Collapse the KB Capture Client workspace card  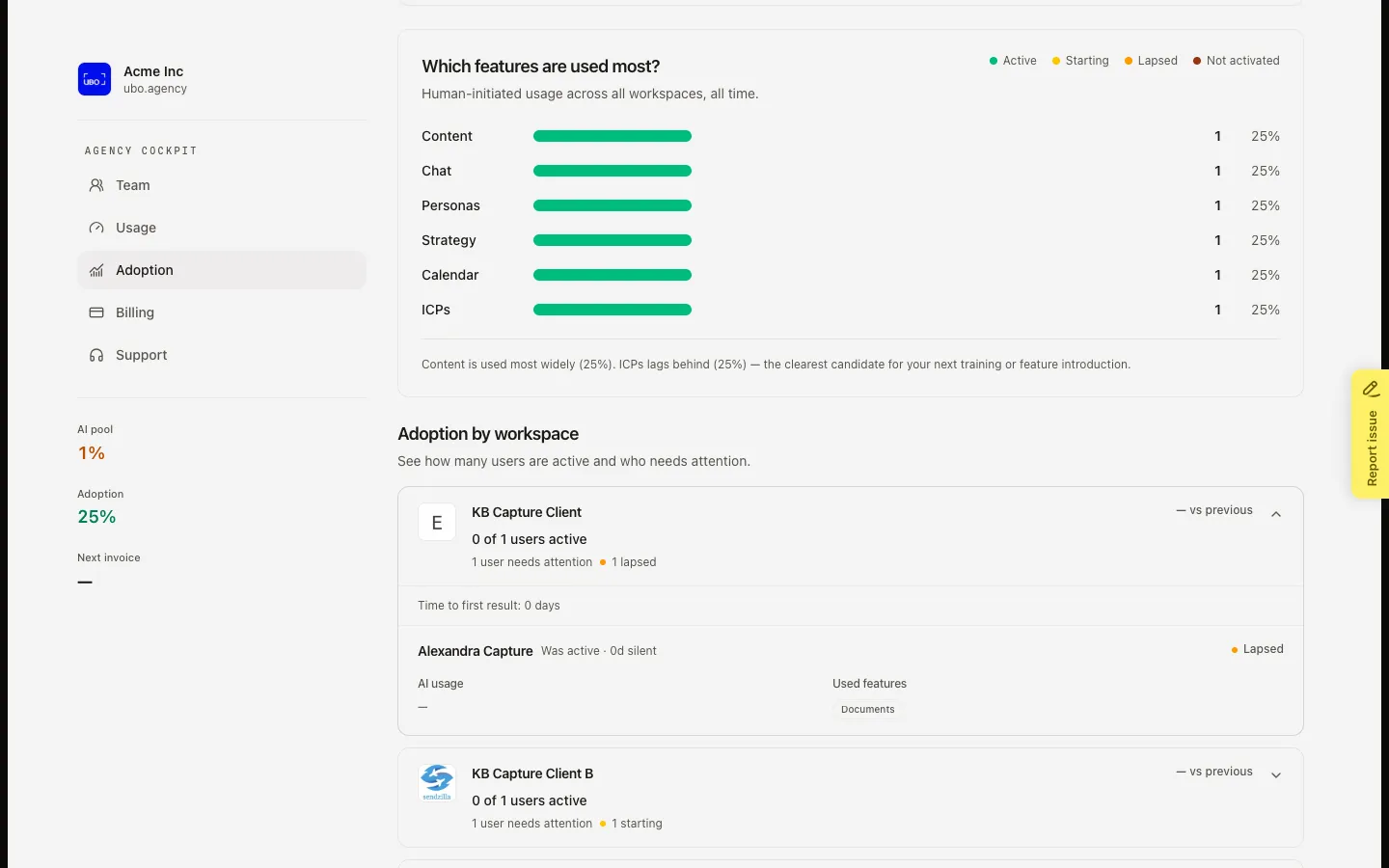1276,514
